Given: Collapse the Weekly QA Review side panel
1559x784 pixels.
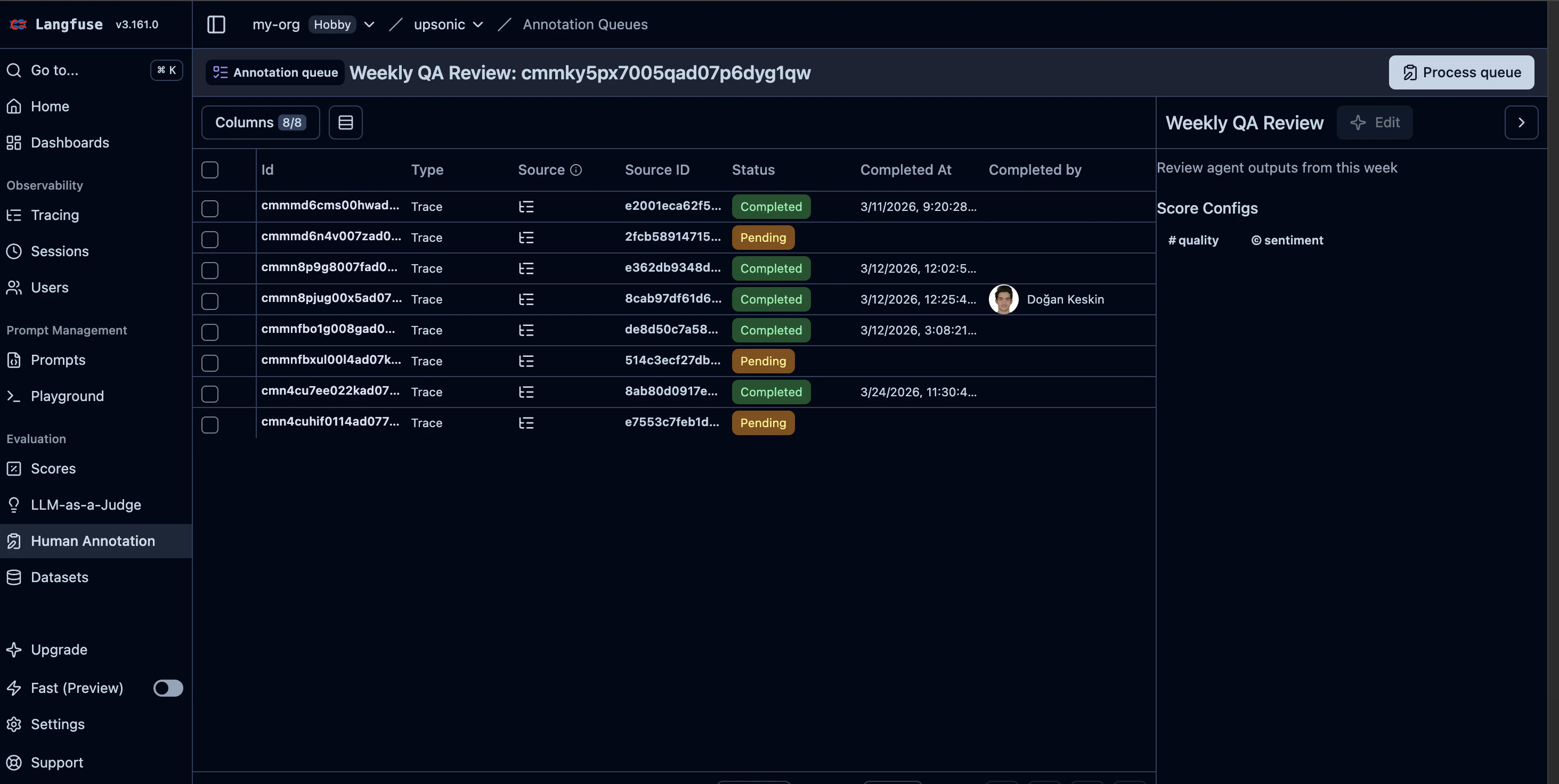Looking at the screenshot, I should pos(1521,122).
